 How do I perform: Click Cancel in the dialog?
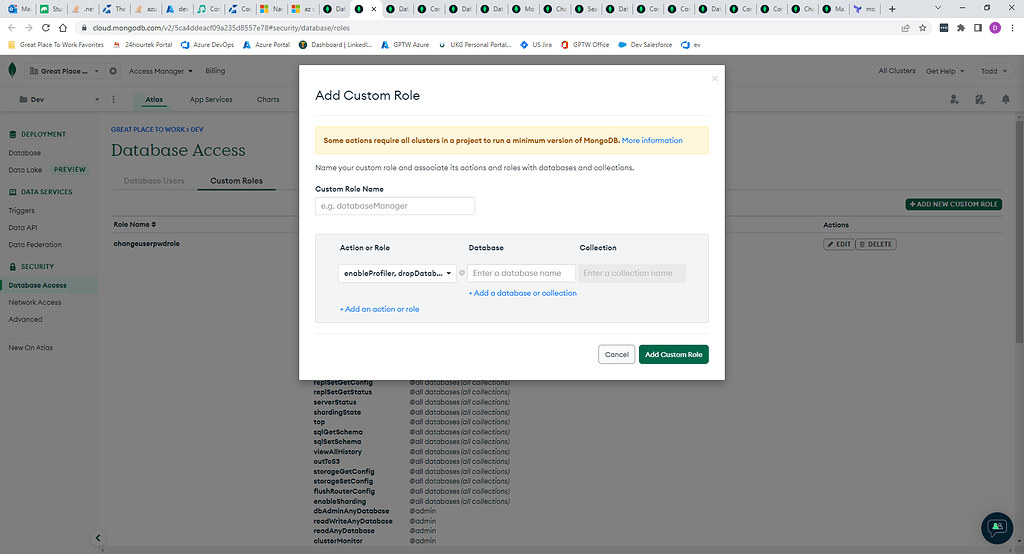[617, 354]
